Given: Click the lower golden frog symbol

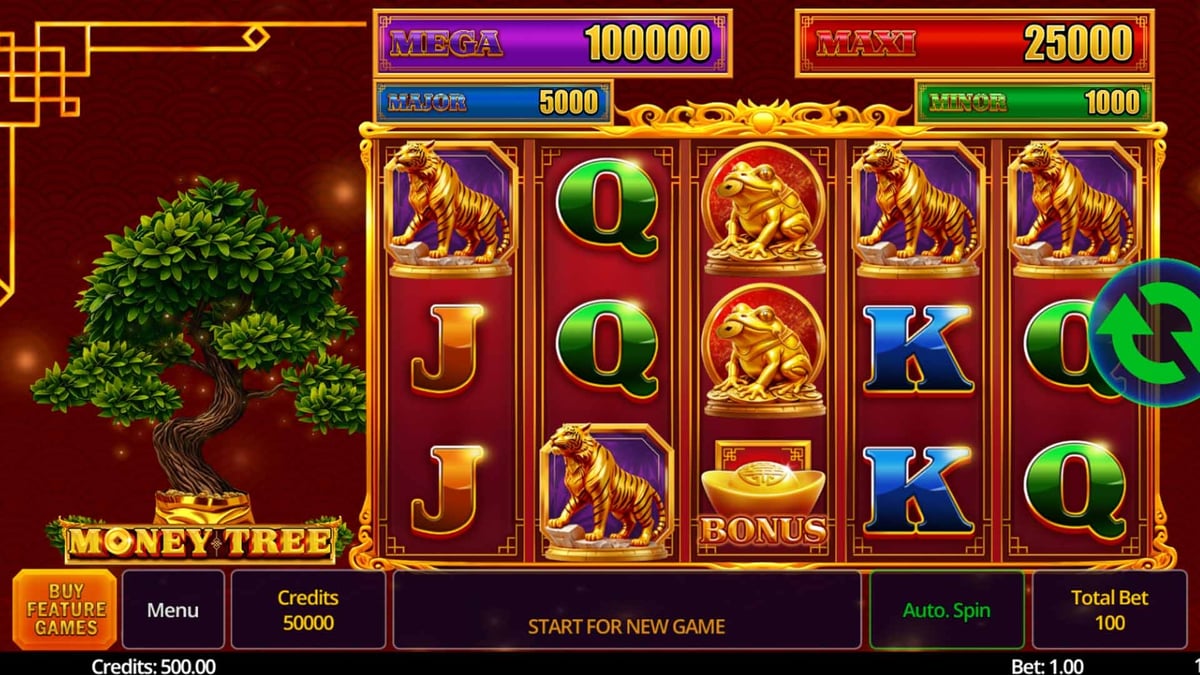Looking at the screenshot, I should (x=763, y=350).
